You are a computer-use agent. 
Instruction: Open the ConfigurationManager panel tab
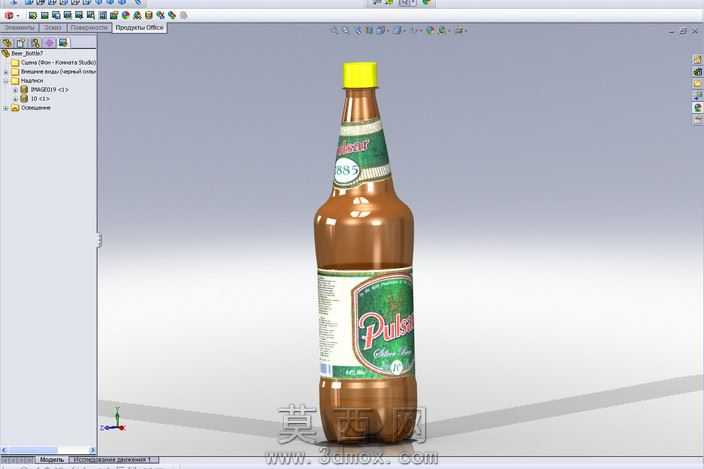(35, 43)
